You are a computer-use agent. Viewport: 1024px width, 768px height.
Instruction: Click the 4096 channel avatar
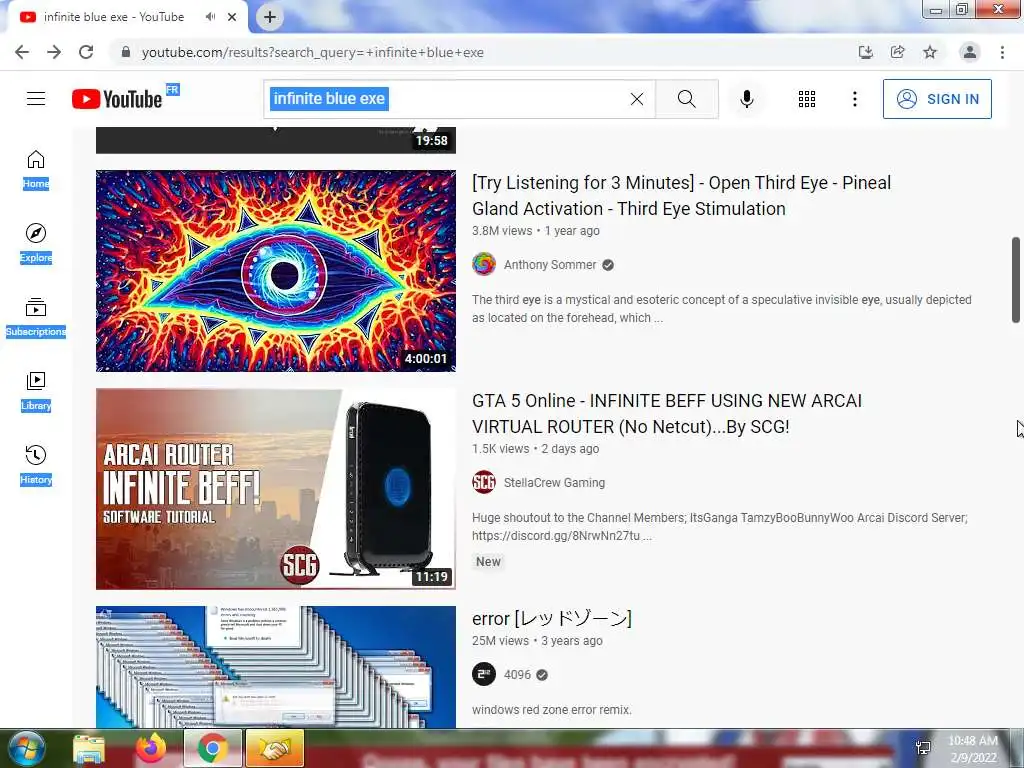pyautogui.click(x=484, y=675)
